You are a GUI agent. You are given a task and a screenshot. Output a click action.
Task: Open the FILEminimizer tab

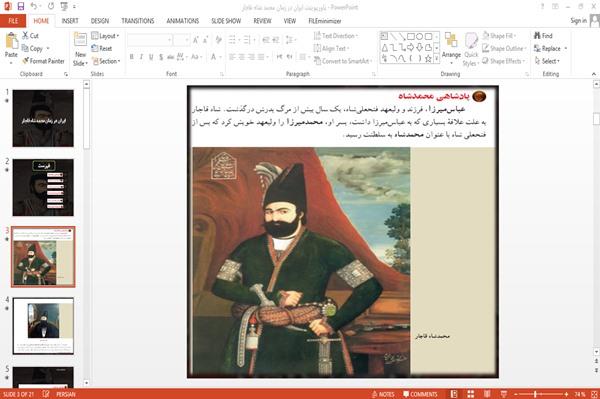[x=324, y=21]
